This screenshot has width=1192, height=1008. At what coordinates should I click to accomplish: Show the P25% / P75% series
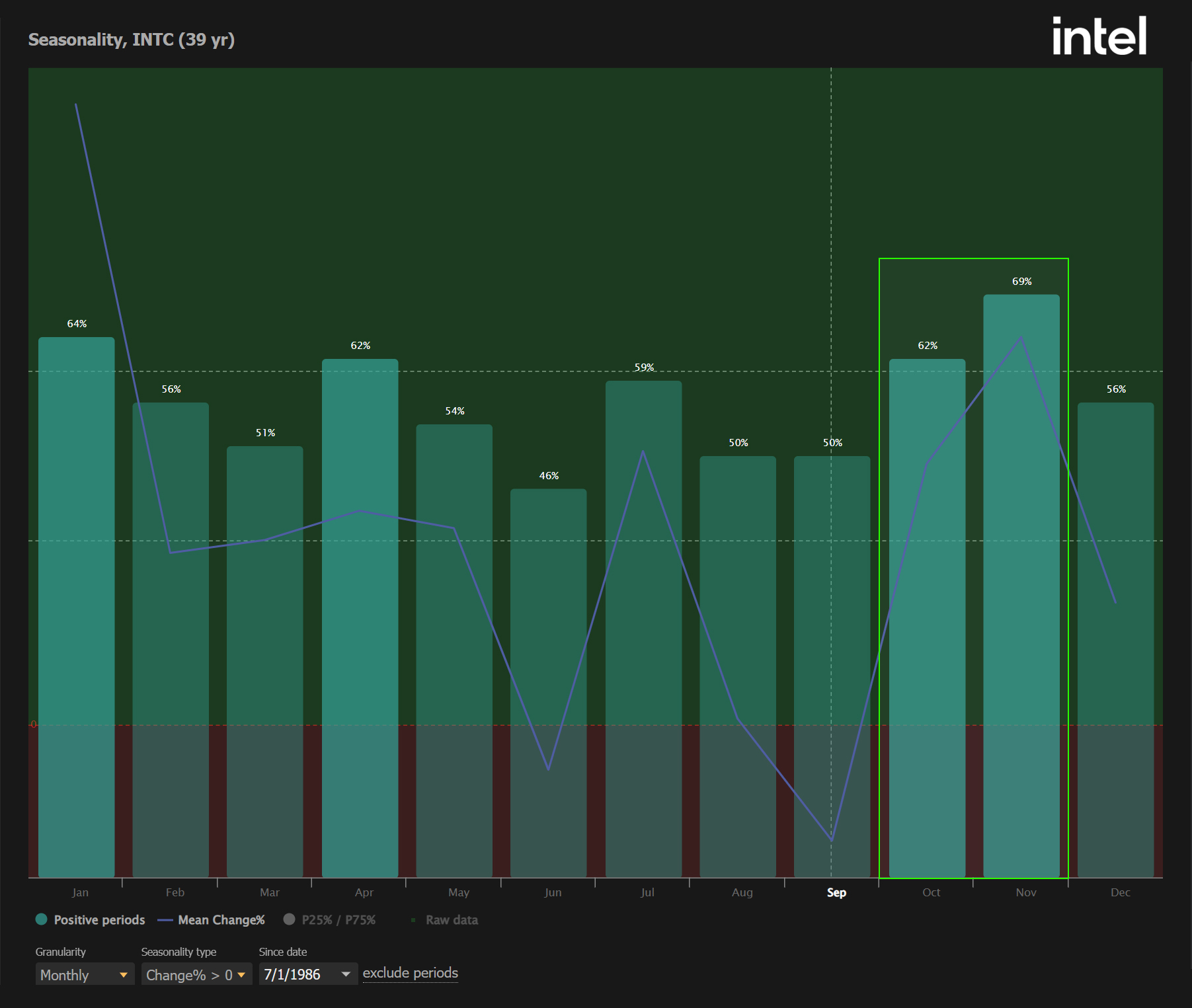click(329, 919)
